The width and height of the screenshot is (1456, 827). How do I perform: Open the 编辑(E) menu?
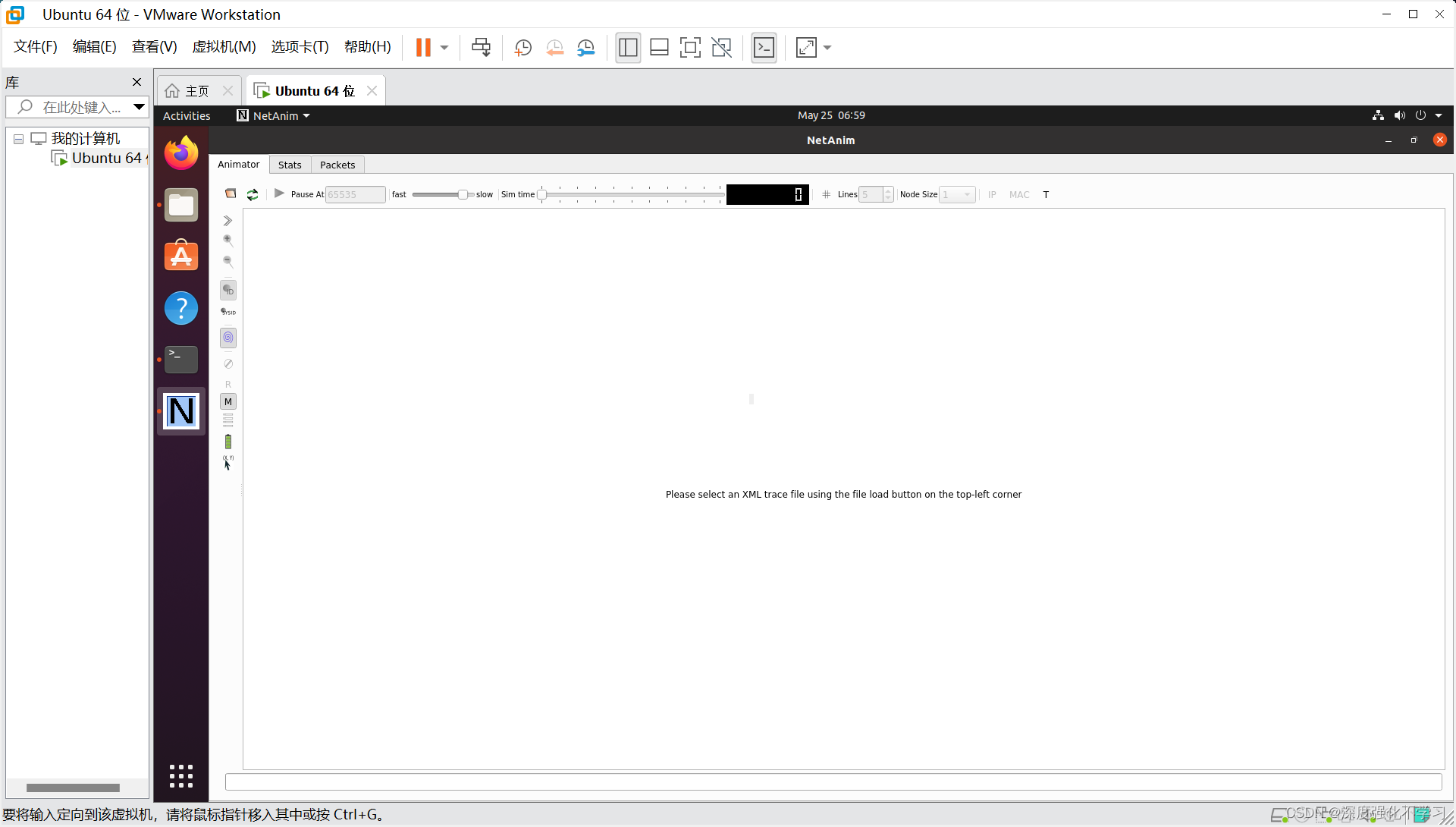point(95,47)
